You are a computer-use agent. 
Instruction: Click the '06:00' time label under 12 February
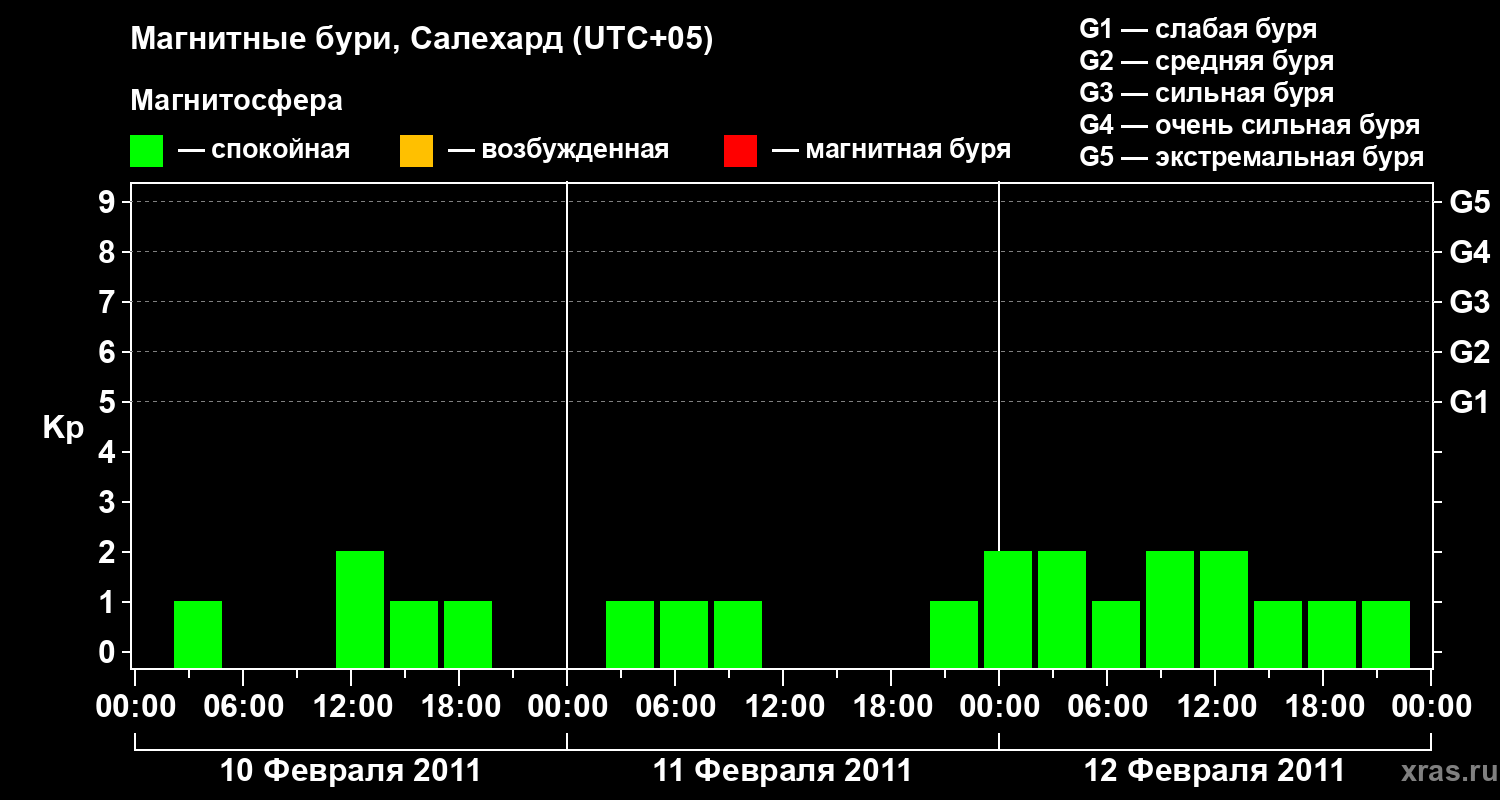(1107, 707)
